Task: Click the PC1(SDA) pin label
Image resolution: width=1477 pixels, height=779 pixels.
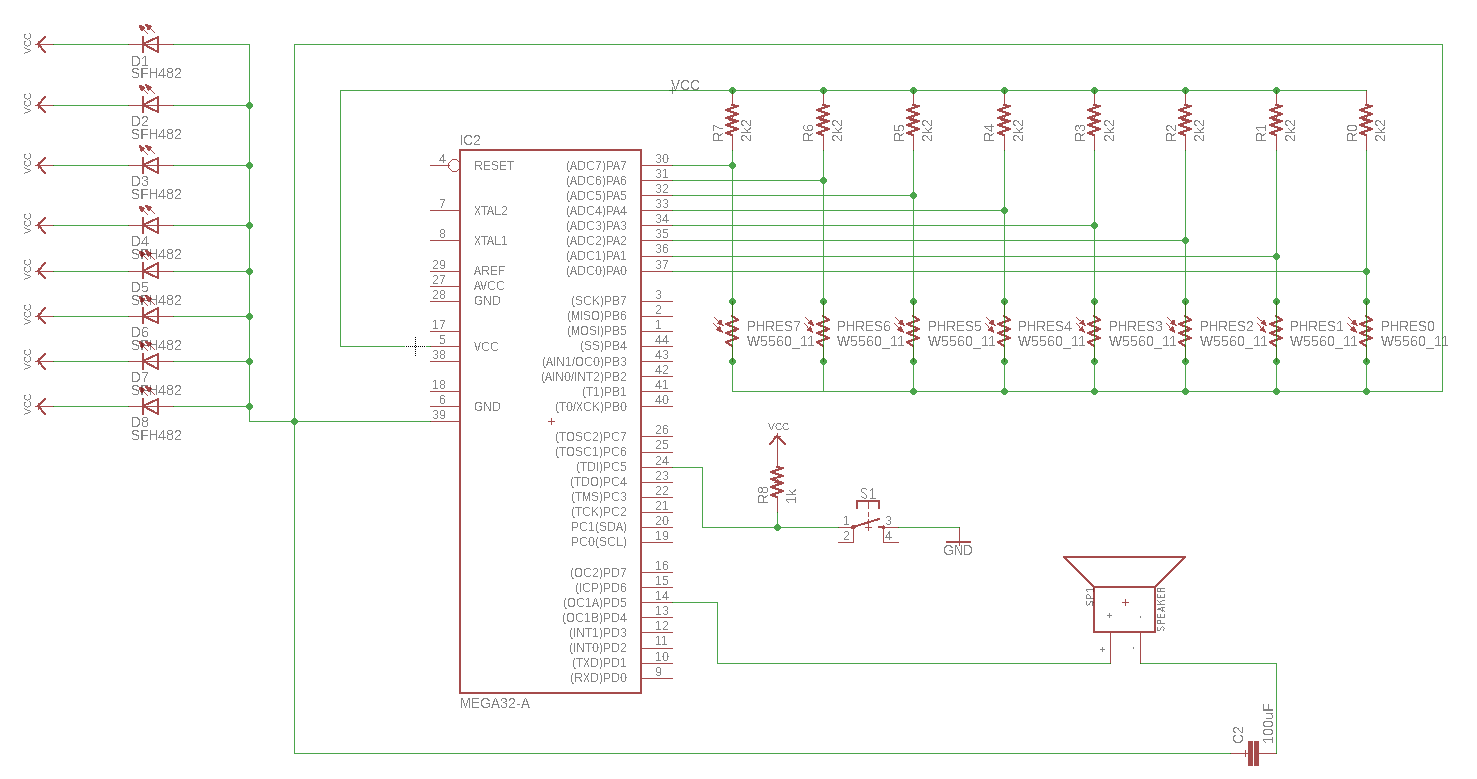Action: pos(599,527)
